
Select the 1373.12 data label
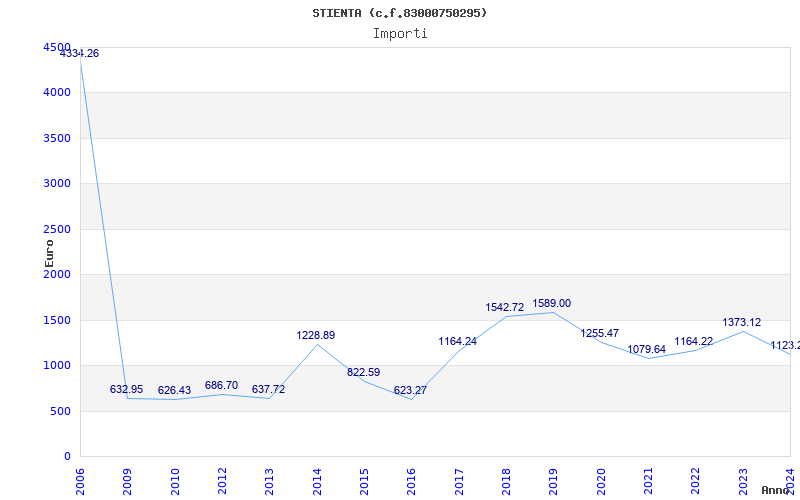point(741,322)
